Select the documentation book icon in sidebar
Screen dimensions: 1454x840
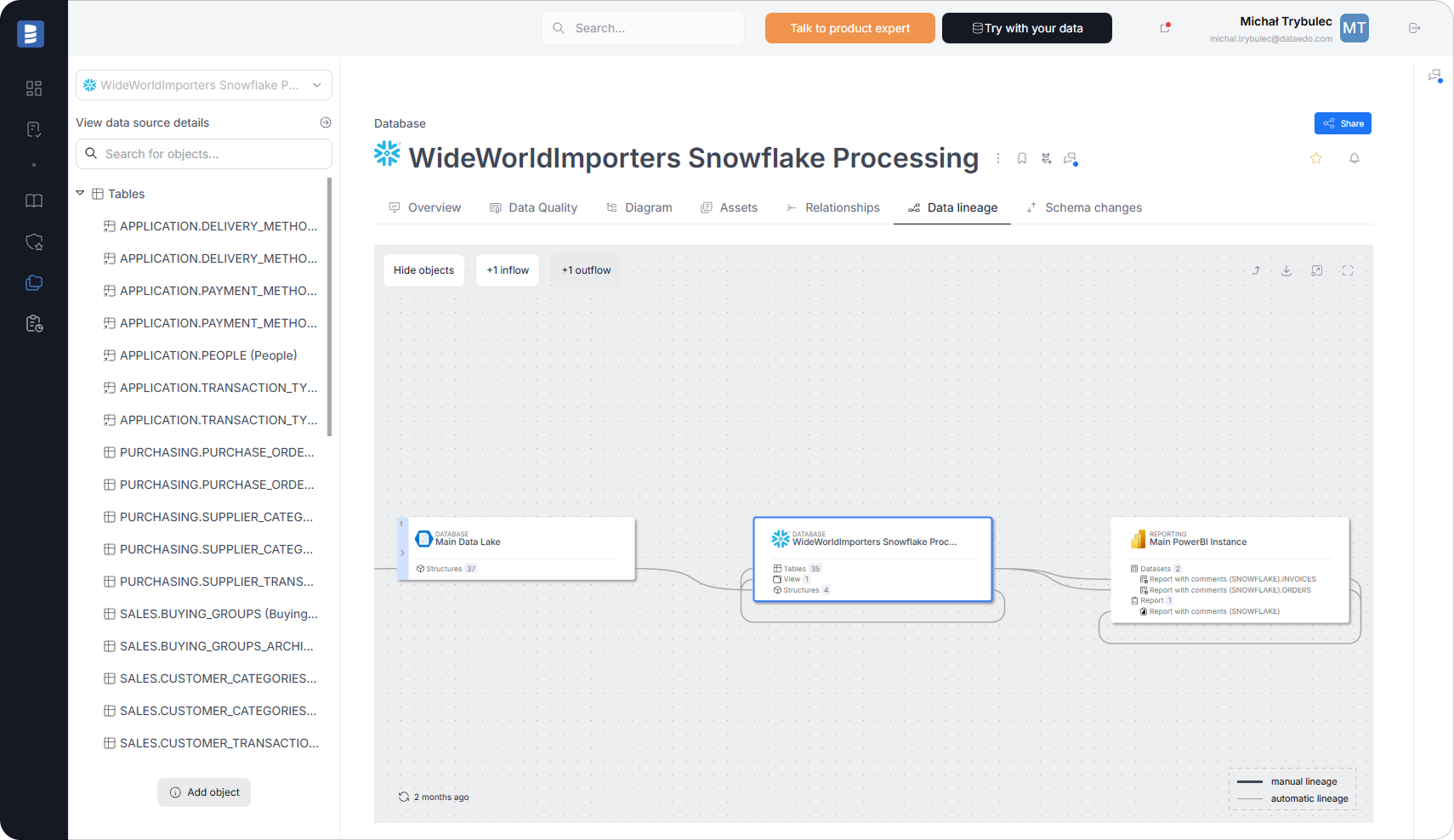[x=34, y=201]
